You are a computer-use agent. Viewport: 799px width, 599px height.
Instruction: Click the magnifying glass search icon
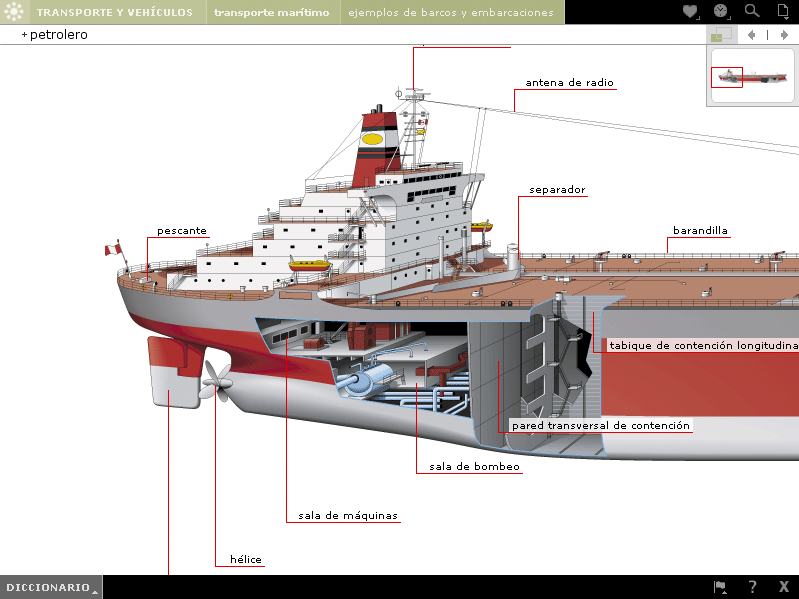752,11
